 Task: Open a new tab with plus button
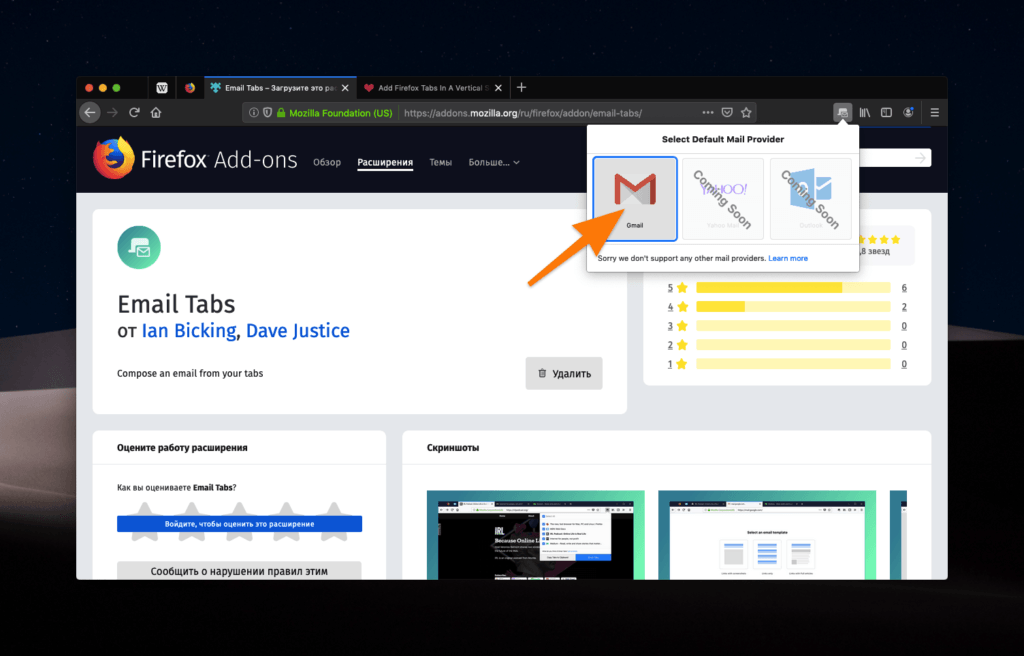click(521, 88)
